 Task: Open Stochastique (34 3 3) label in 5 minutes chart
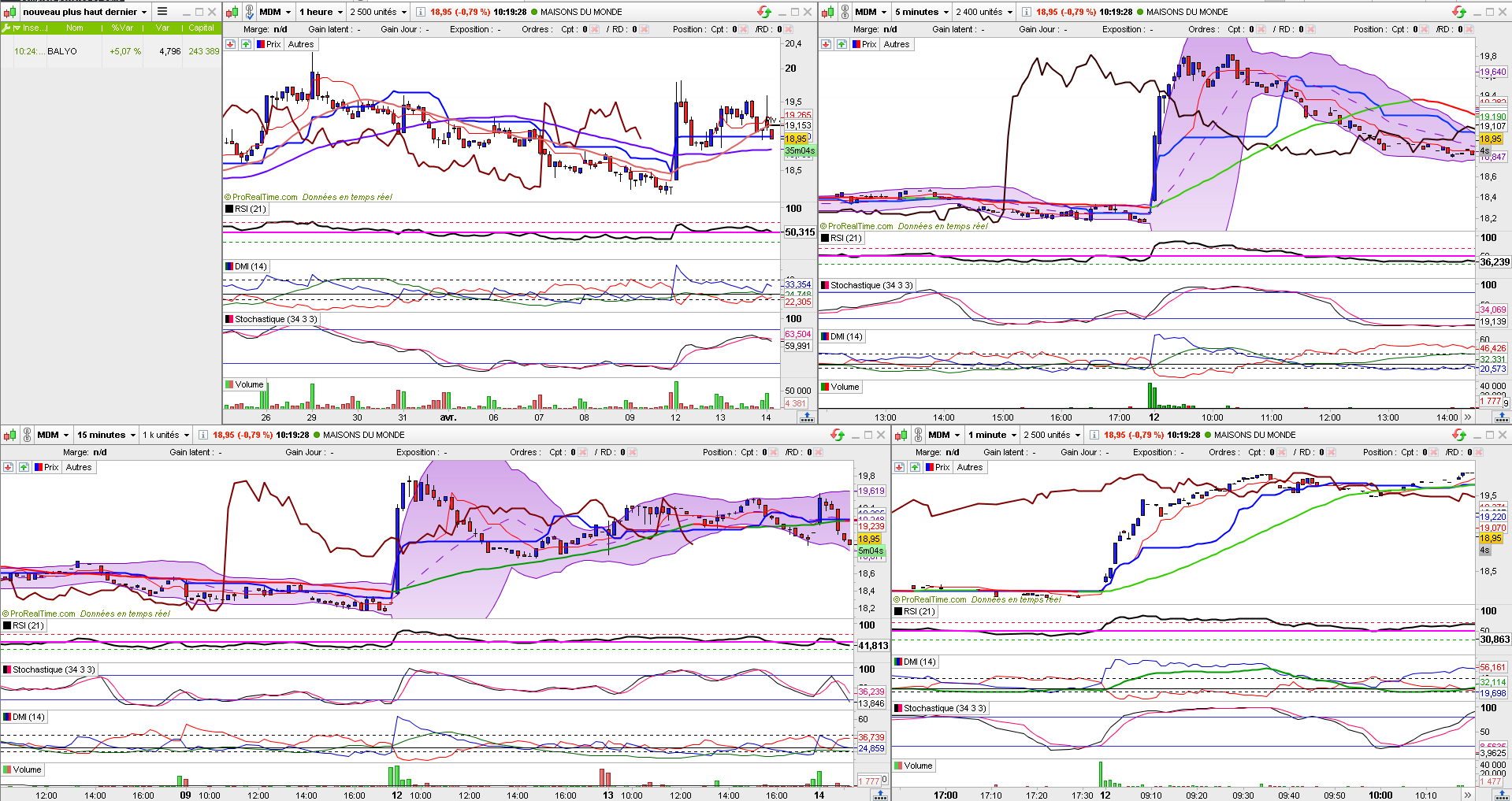[867, 285]
